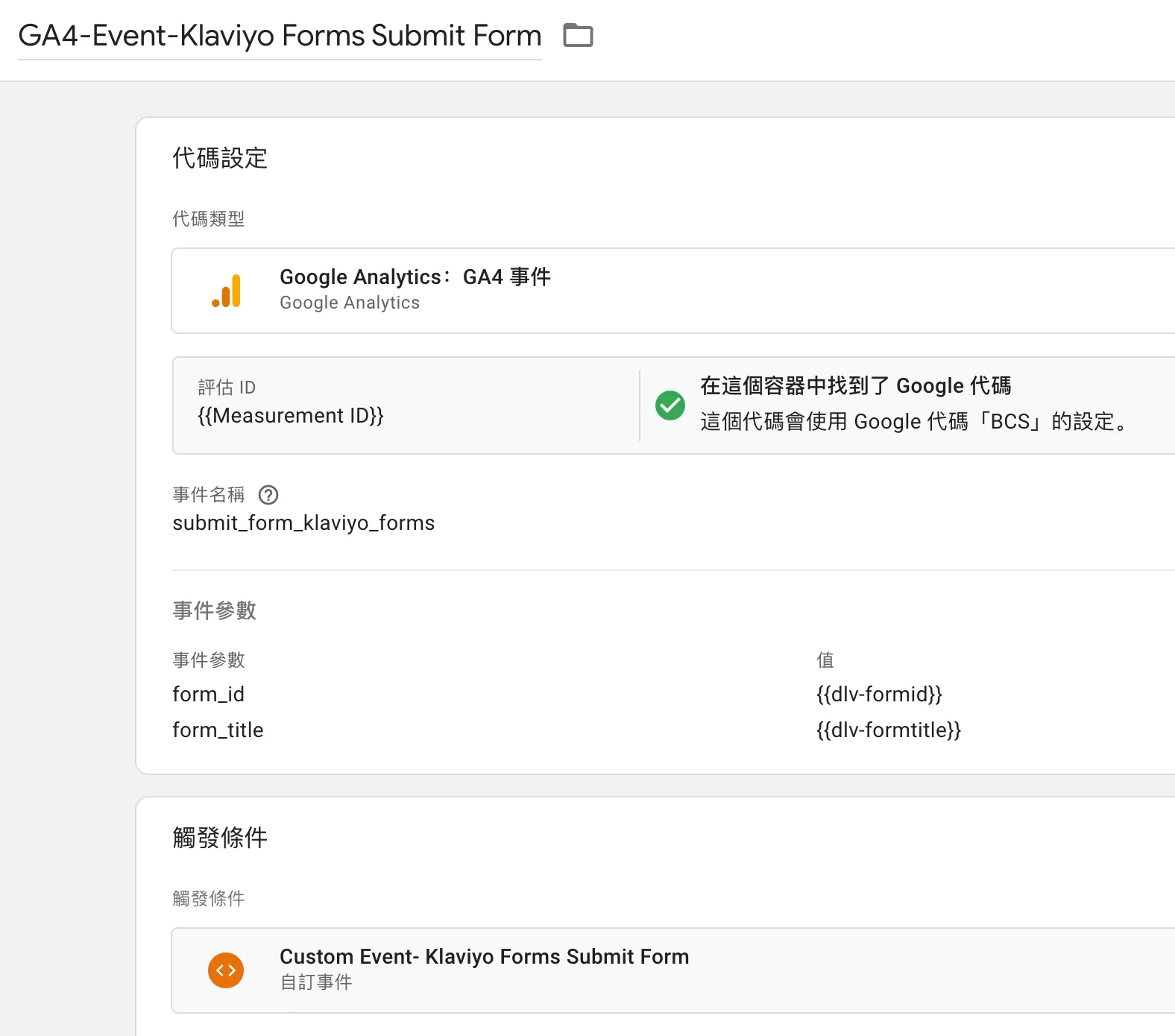Click the 代碼設定 section heading

pos(220,158)
